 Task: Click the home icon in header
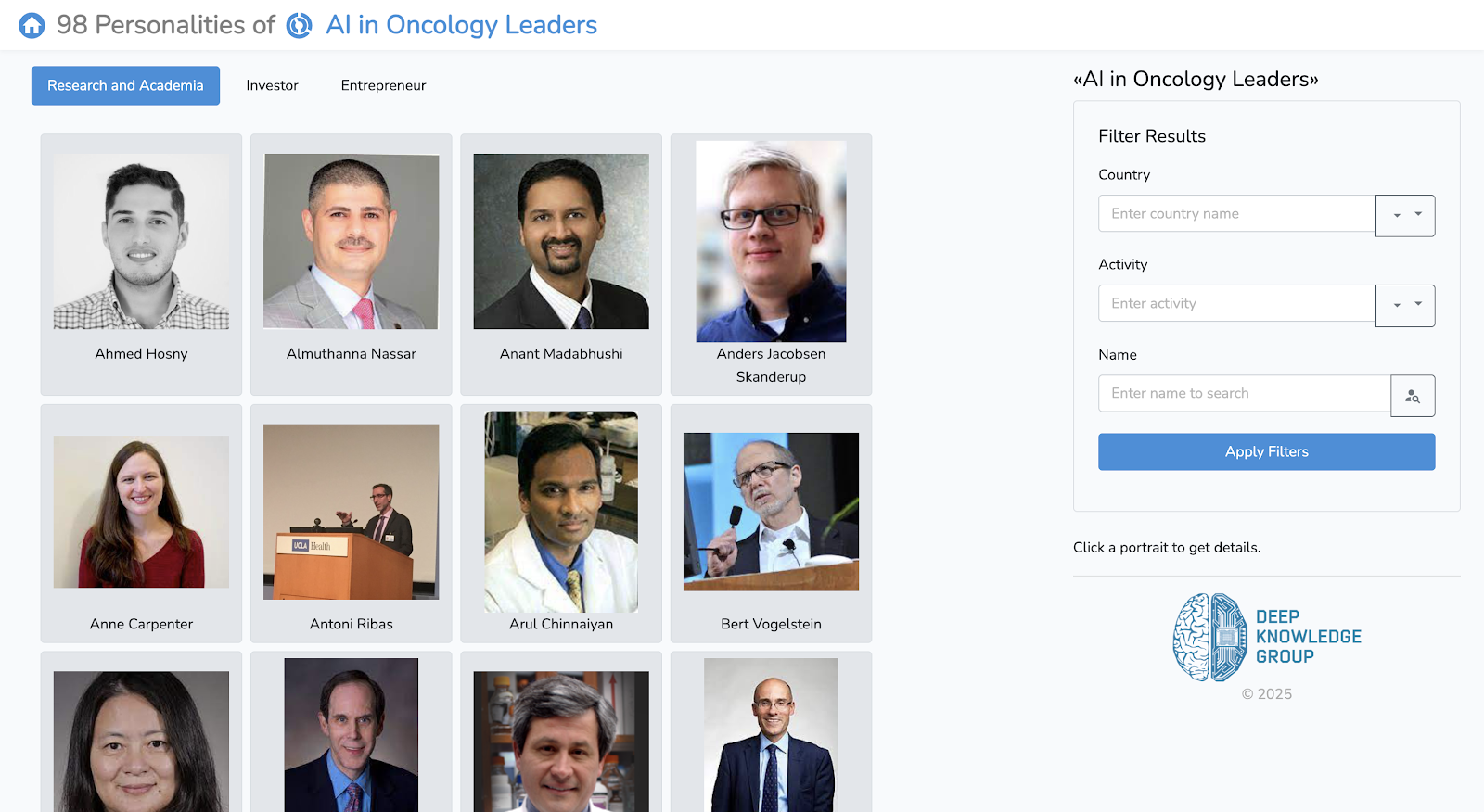click(x=32, y=25)
